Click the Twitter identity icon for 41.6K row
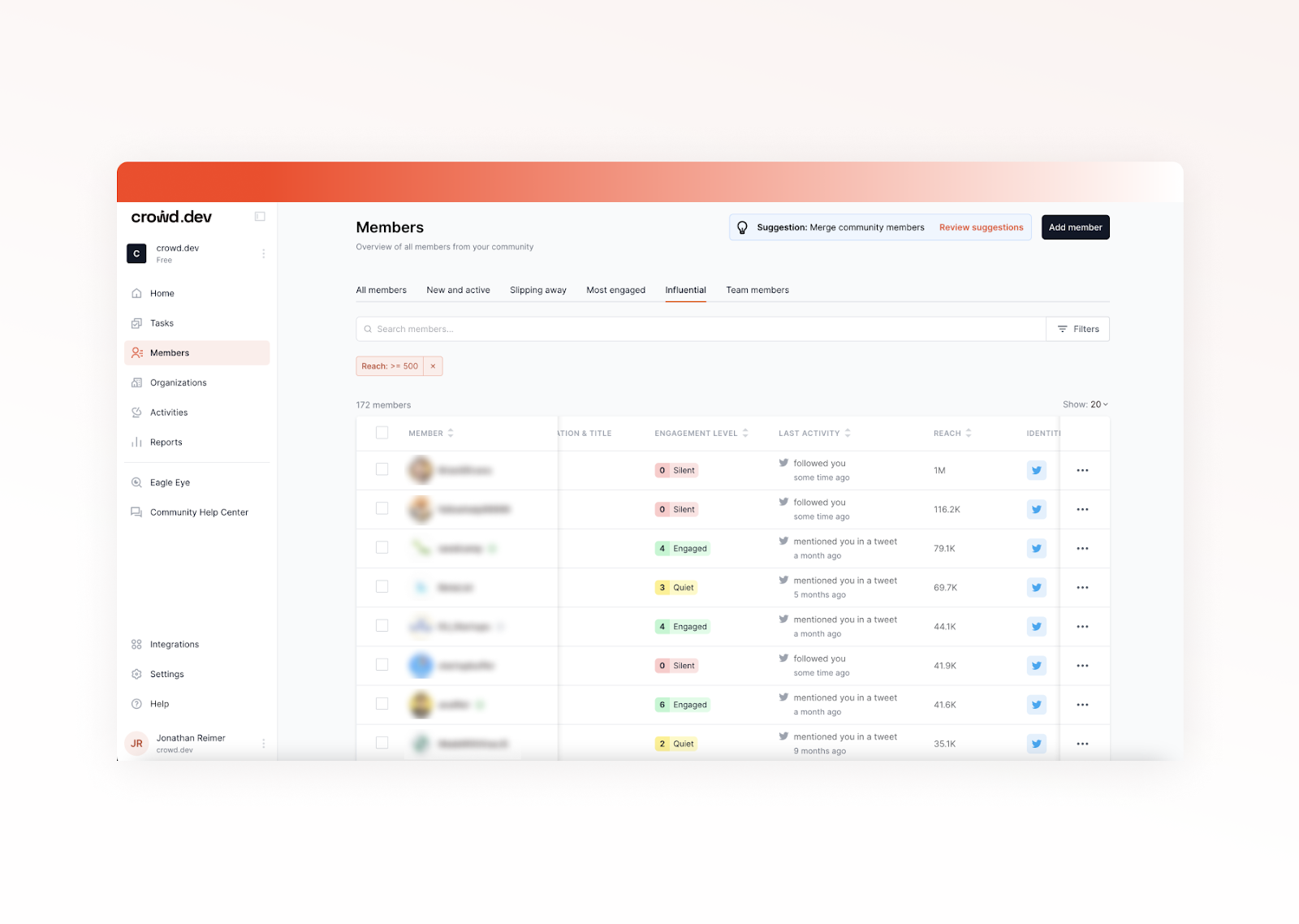This screenshot has width=1299, height=924. (1036, 704)
